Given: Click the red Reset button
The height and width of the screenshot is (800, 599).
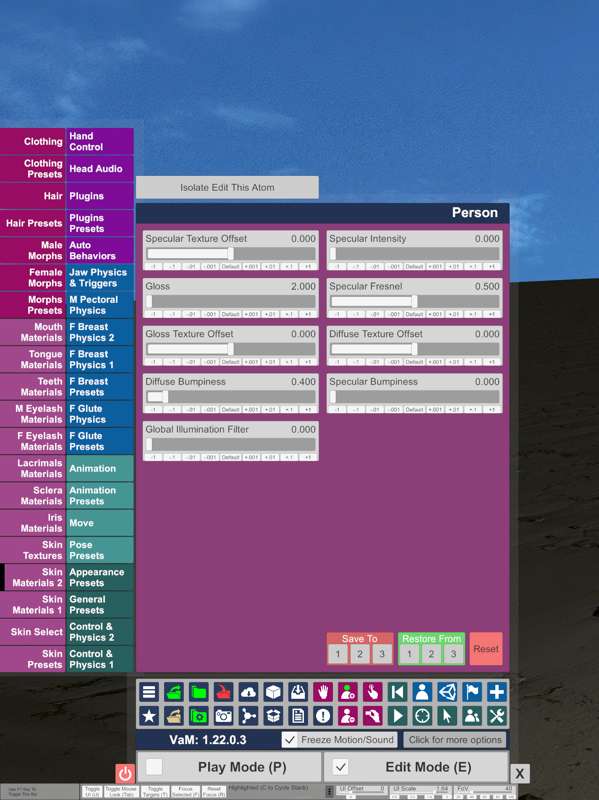Looking at the screenshot, I should pyautogui.click(x=486, y=649).
